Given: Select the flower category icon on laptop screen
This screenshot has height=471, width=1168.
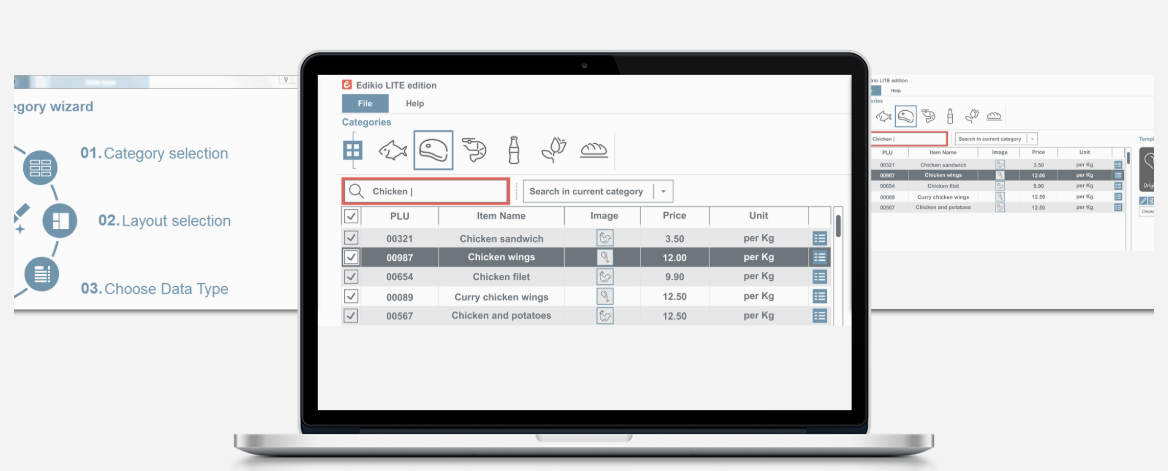Looking at the screenshot, I should [x=553, y=151].
